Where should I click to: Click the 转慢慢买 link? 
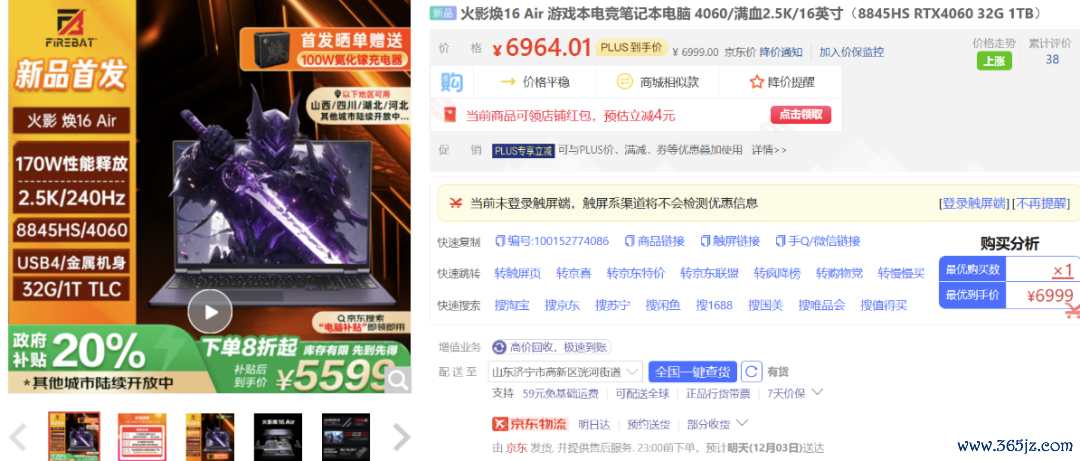901,274
